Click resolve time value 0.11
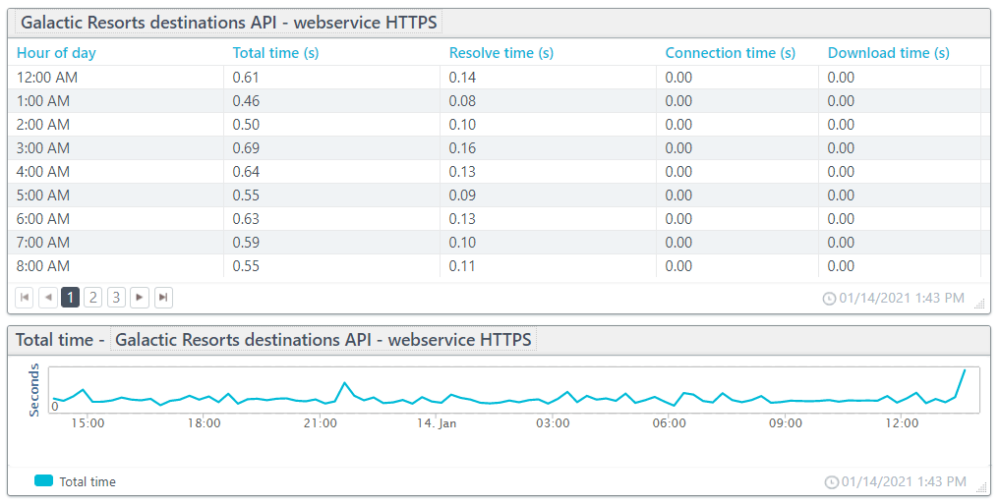This screenshot has width=1000, height=503. tap(462, 266)
